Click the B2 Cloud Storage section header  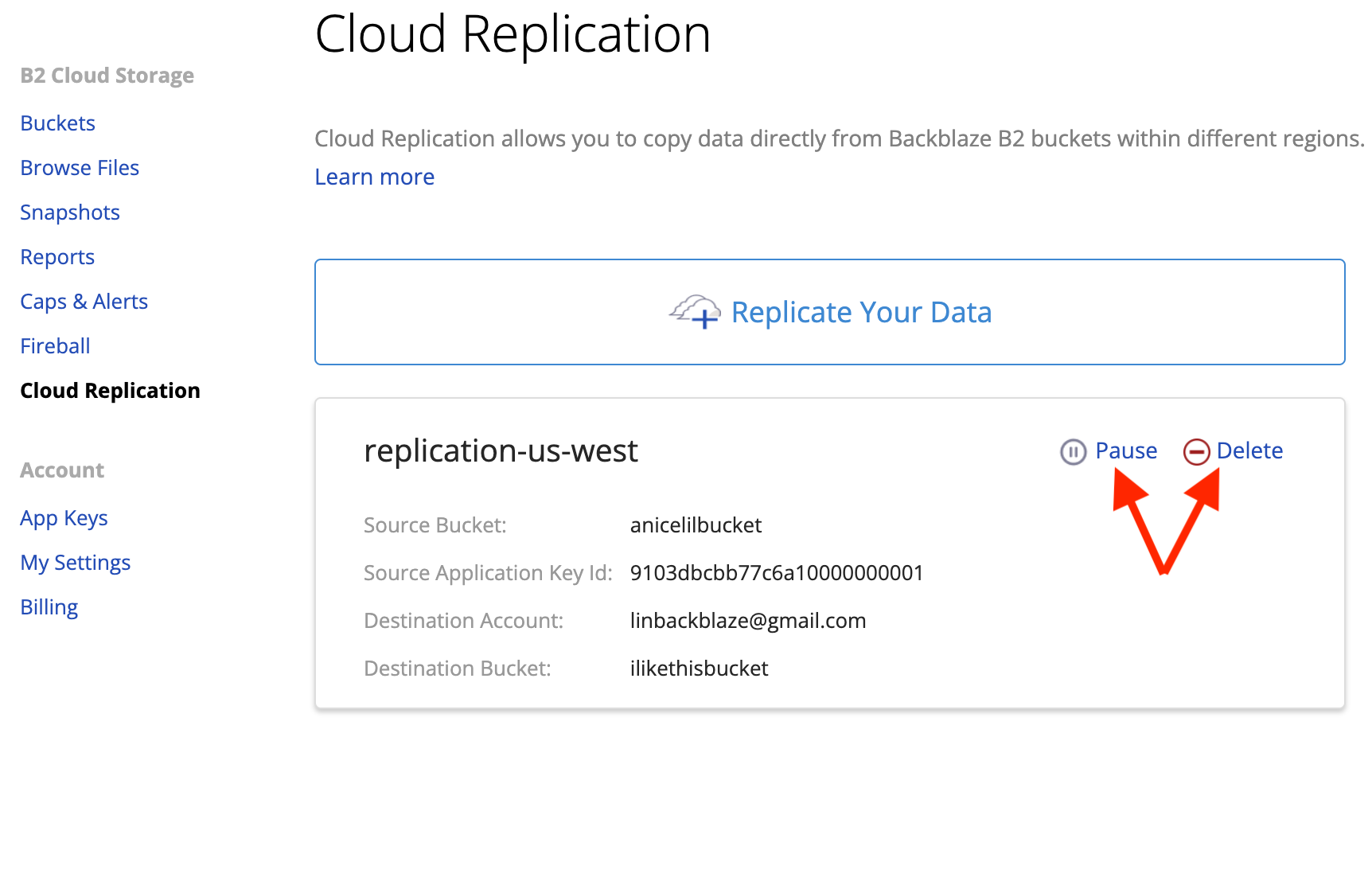click(x=107, y=76)
